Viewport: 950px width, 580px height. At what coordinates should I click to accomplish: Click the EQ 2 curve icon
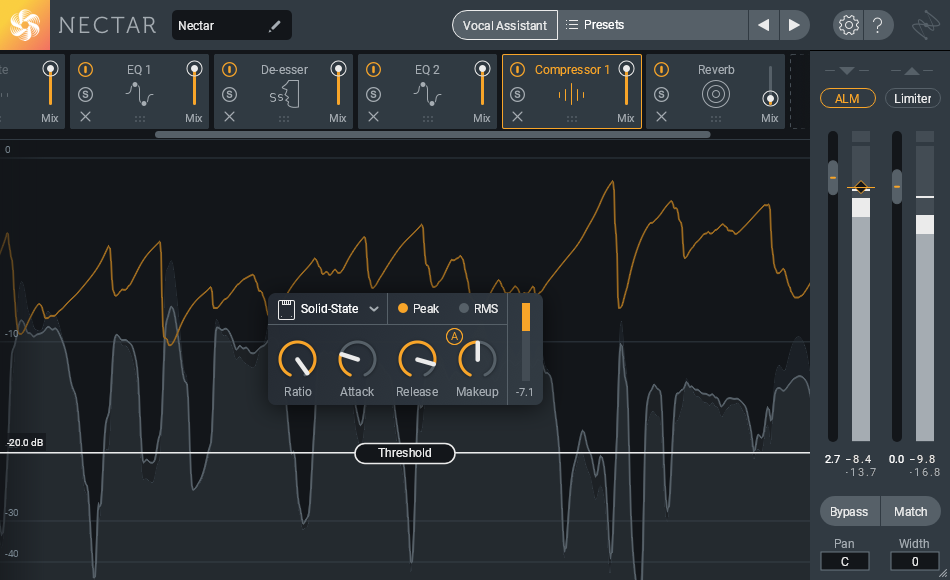click(x=427, y=95)
